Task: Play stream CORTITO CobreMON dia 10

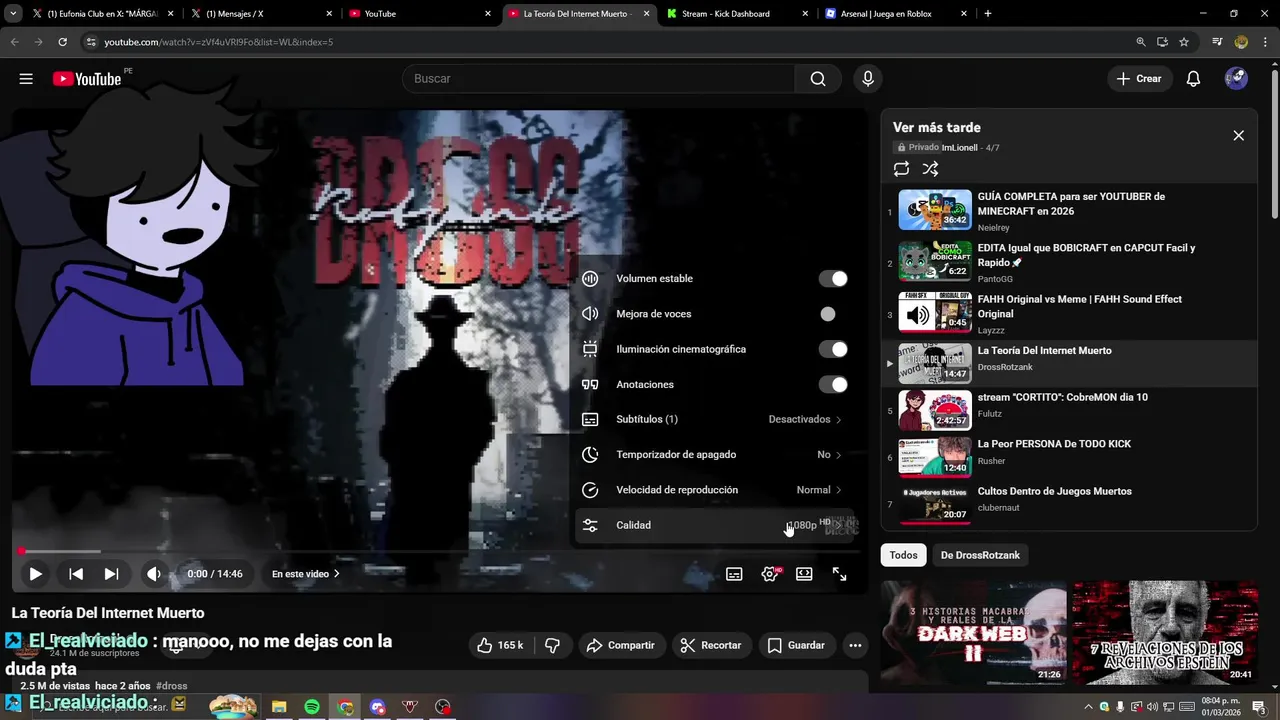Action: 1069,409
